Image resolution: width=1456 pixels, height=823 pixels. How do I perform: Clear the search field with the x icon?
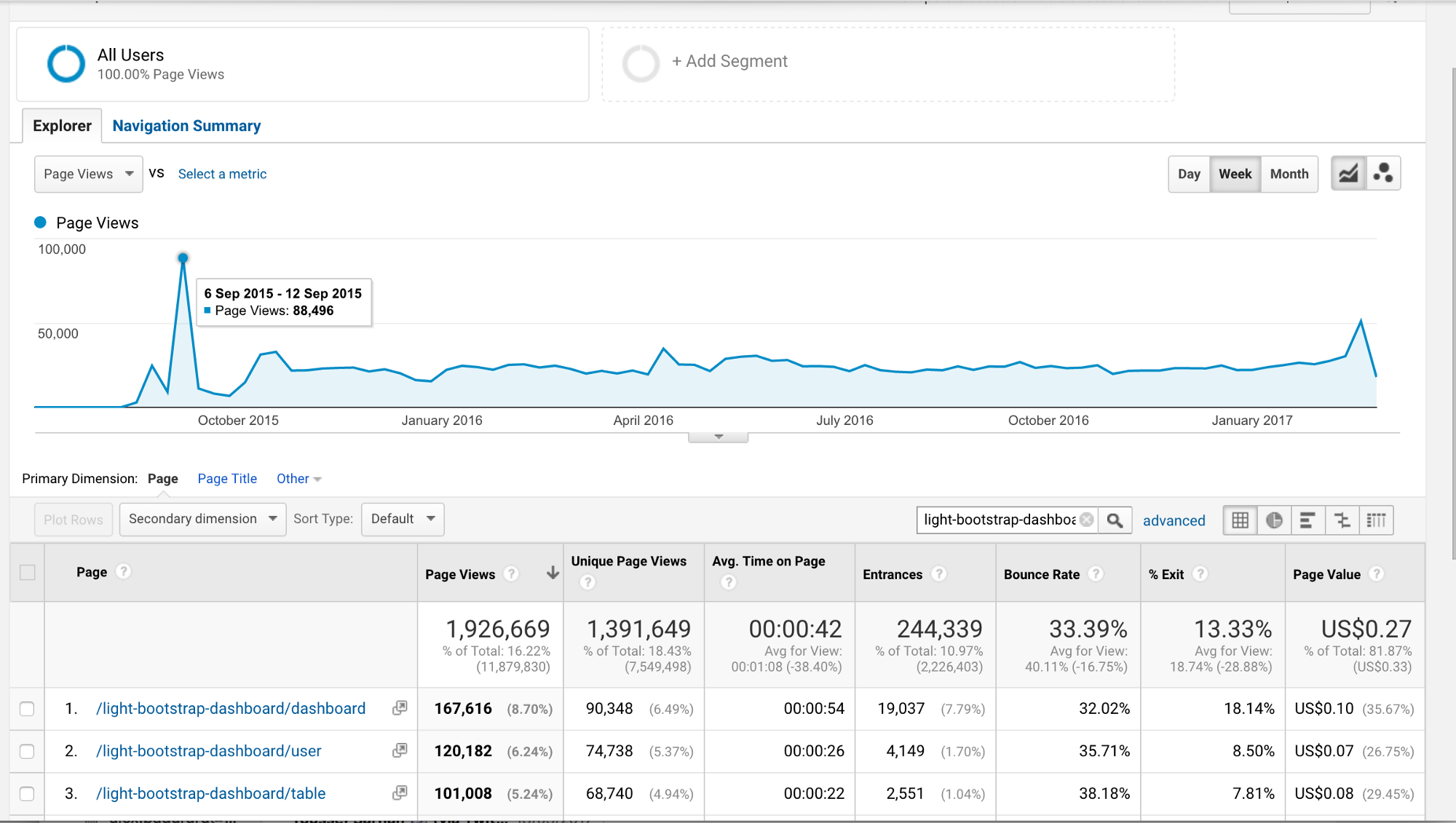pyautogui.click(x=1085, y=519)
